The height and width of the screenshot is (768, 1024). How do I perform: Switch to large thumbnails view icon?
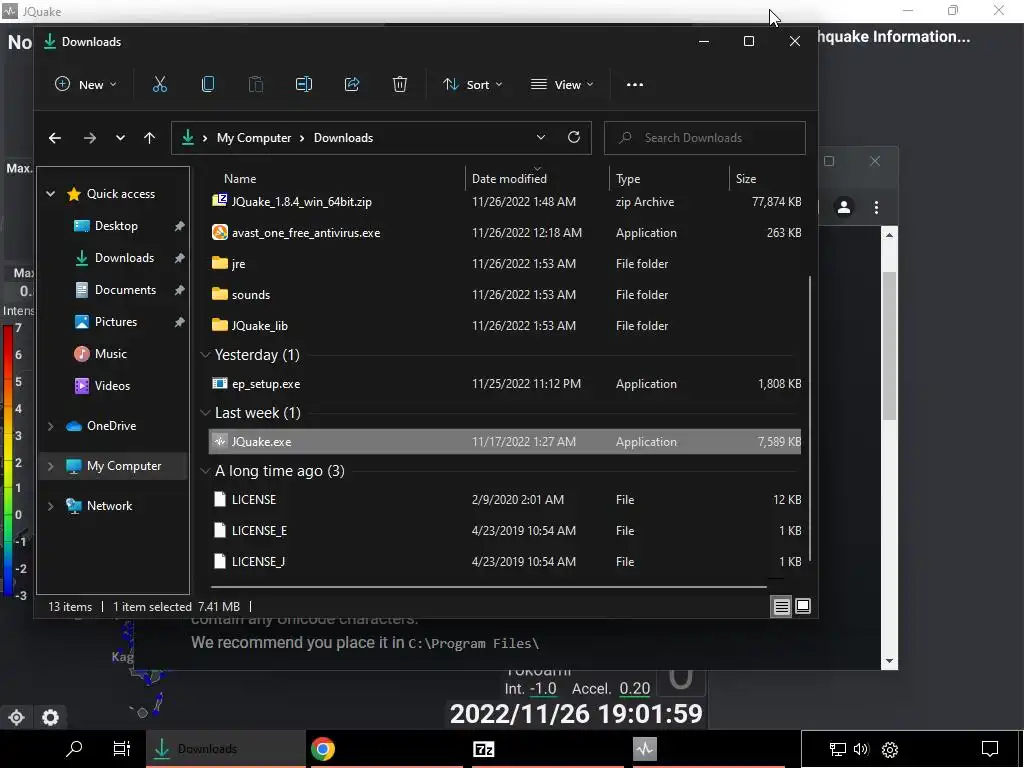click(803, 606)
